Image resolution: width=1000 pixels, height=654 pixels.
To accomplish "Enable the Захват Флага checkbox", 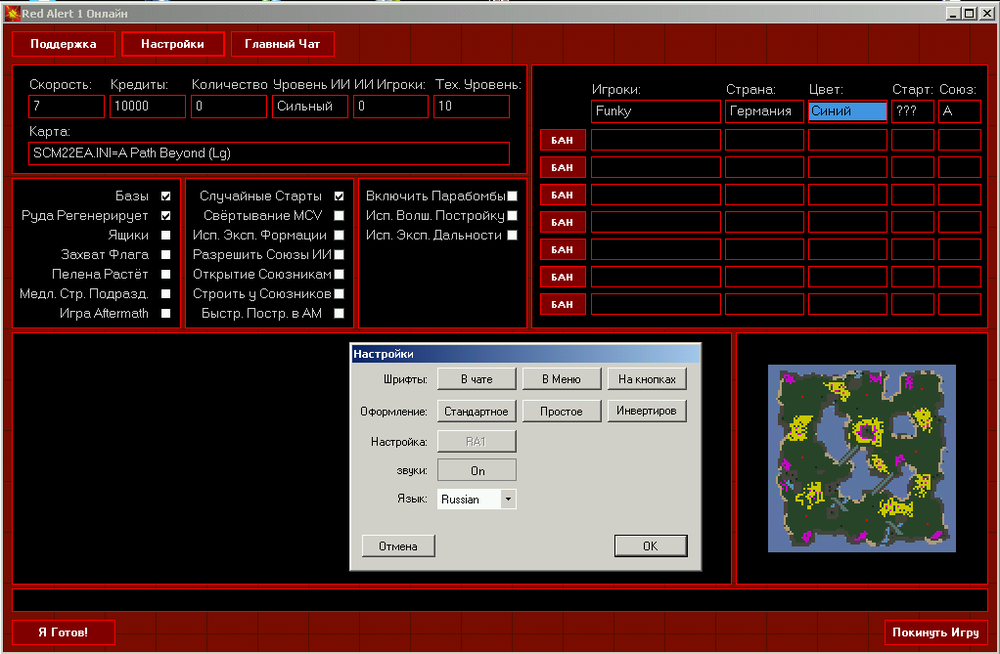I will click(x=166, y=255).
